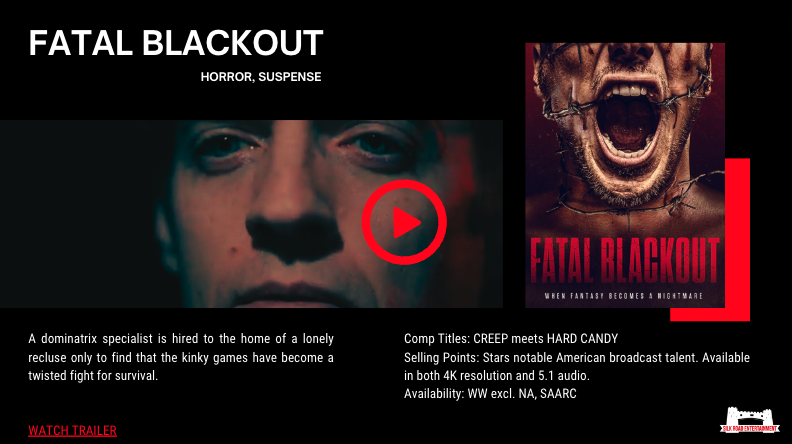Click the red rectangle behind the poster
This screenshot has height=444, width=792.
[737, 239]
